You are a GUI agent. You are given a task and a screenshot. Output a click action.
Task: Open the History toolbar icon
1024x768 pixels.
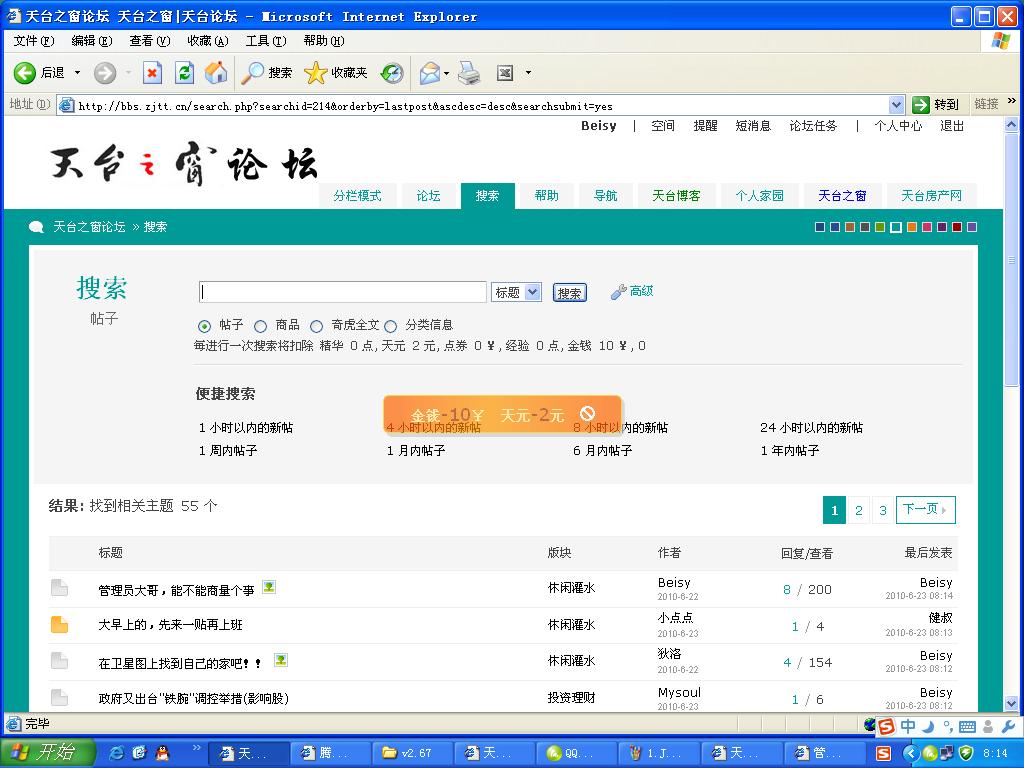pyautogui.click(x=392, y=73)
